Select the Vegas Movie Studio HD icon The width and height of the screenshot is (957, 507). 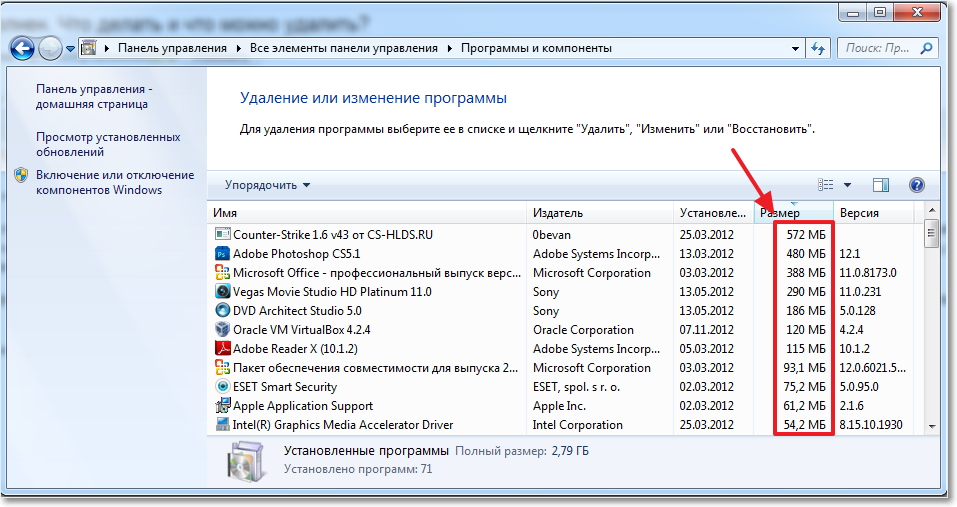pyautogui.click(x=223, y=292)
